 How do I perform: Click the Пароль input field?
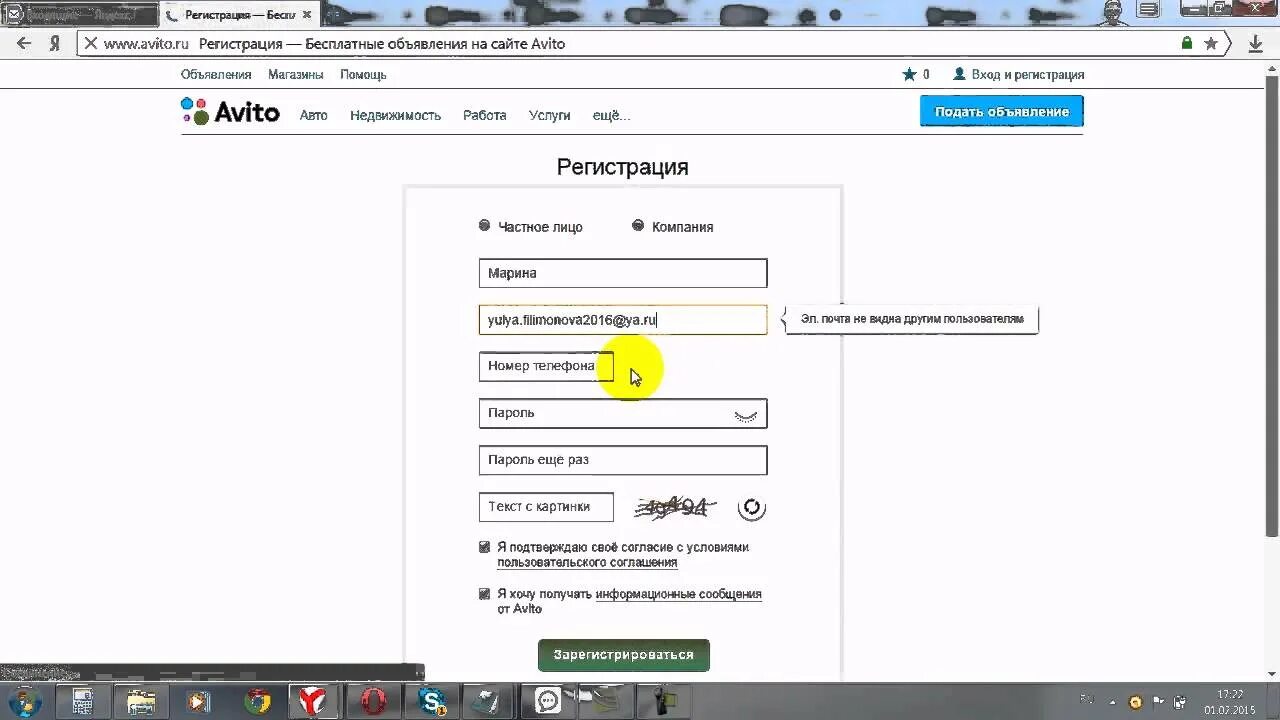(623, 413)
